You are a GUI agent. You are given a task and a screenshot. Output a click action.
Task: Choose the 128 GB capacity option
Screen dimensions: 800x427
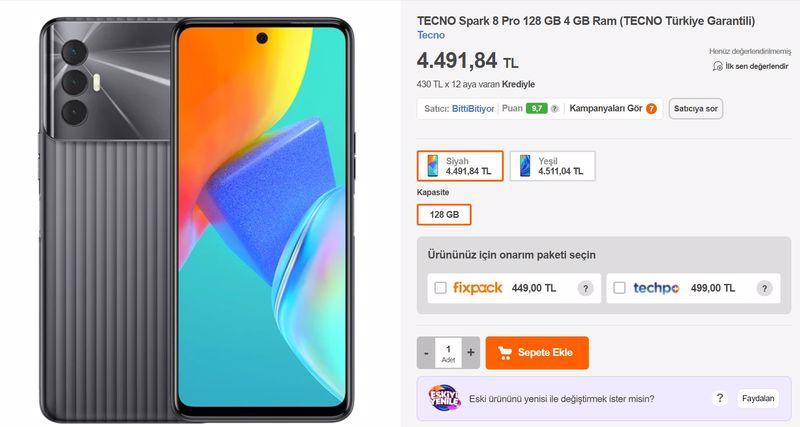pos(444,215)
